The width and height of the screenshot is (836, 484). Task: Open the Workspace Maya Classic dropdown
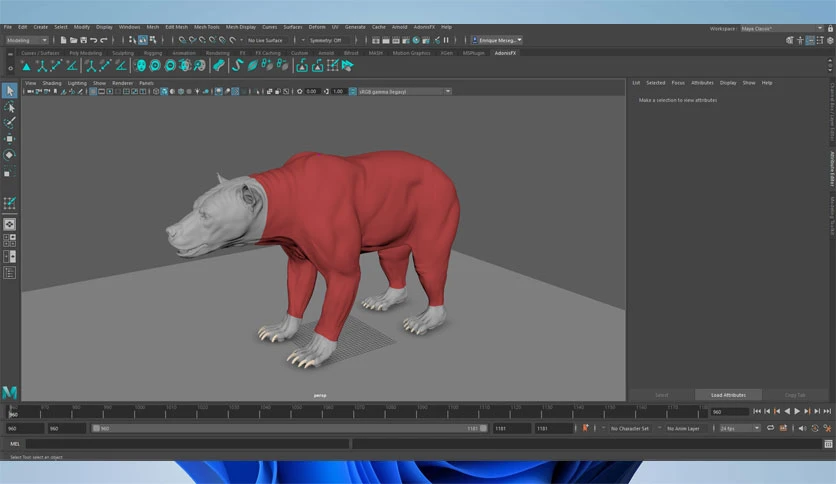coord(782,28)
